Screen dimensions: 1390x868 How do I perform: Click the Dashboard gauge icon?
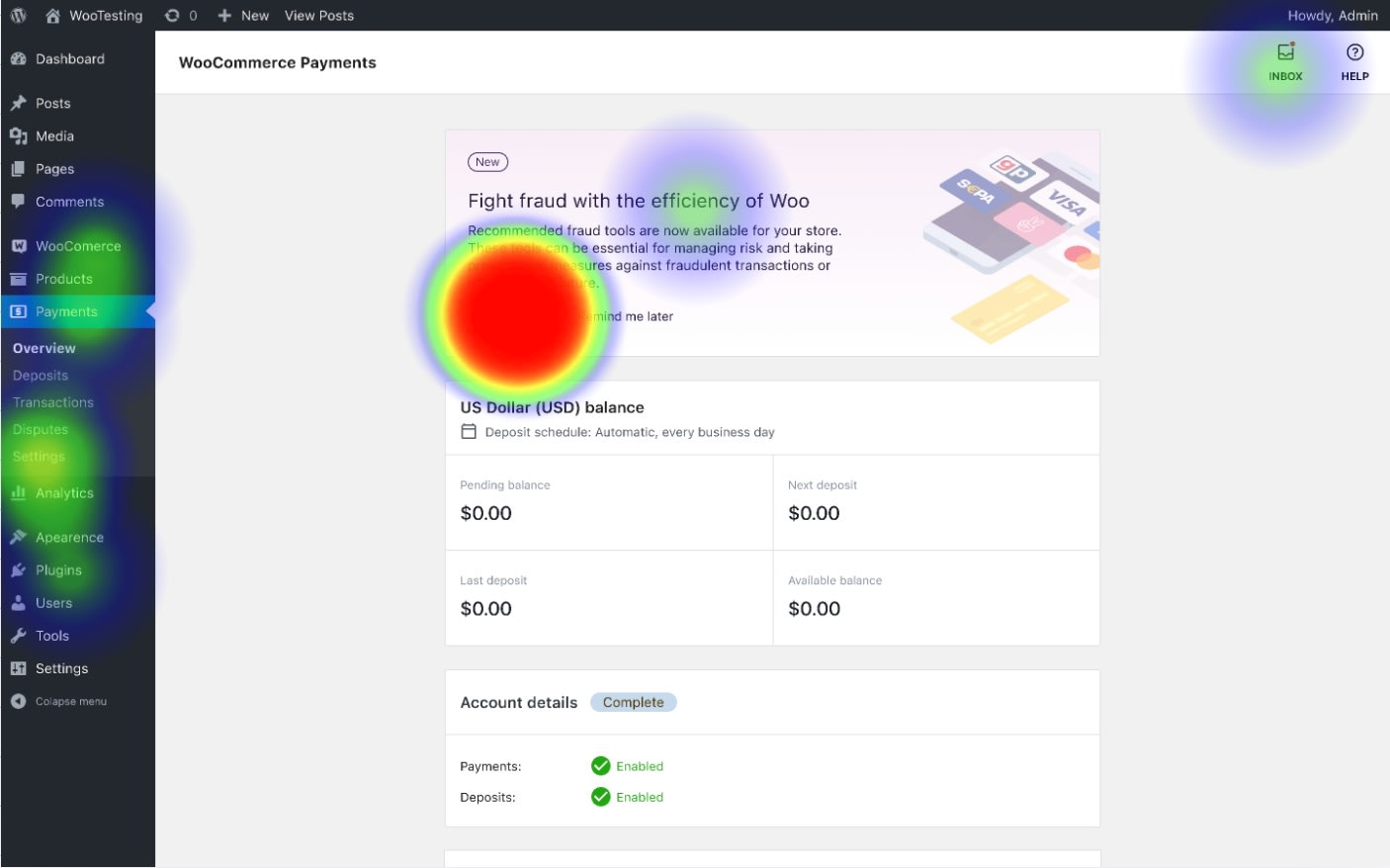click(x=18, y=59)
